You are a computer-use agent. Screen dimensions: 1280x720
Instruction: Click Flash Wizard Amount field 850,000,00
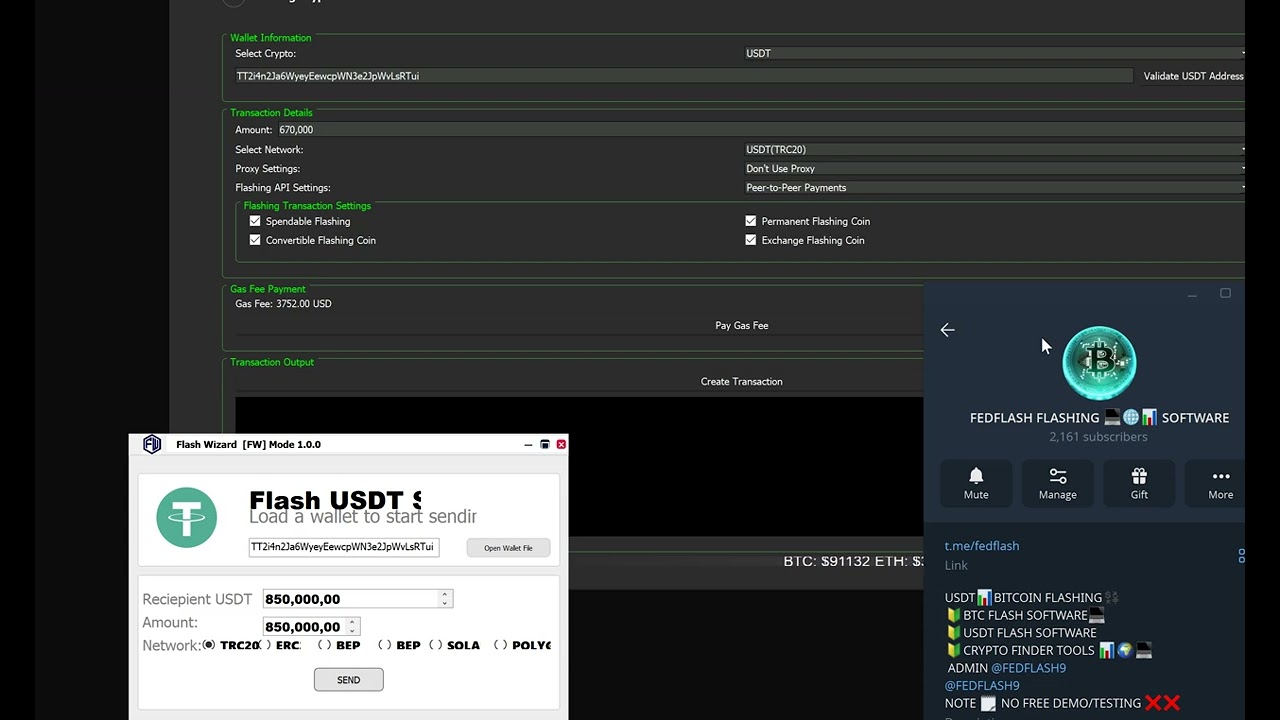coord(305,626)
